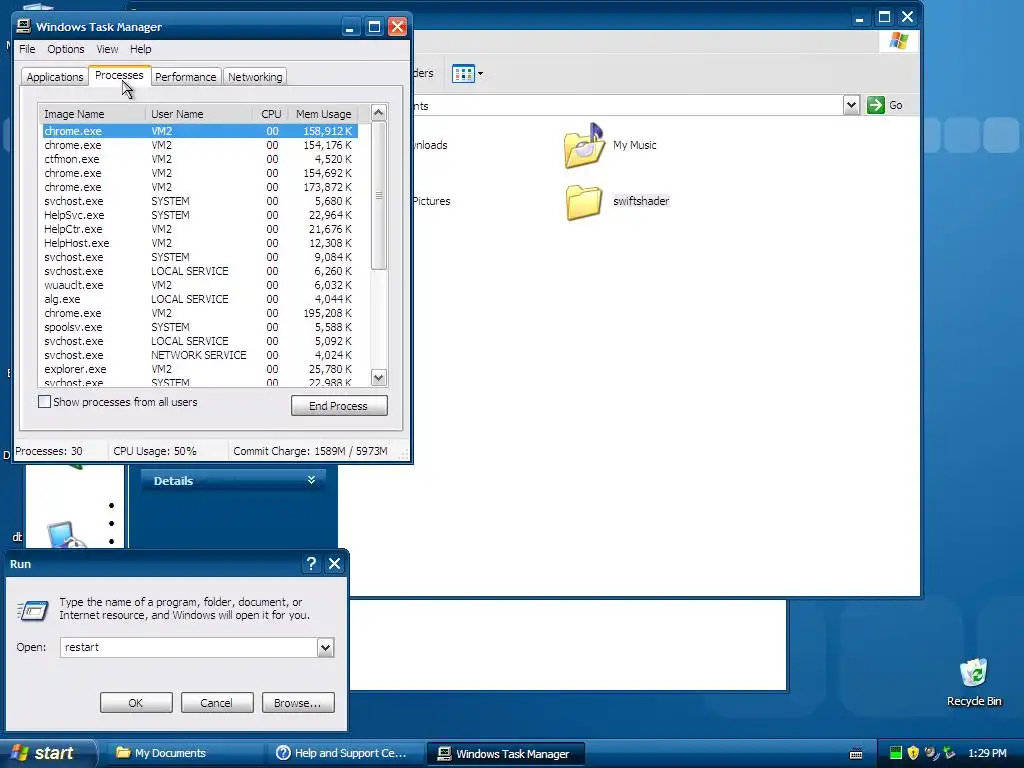Select the ctfmon.exe process row

tap(199, 159)
